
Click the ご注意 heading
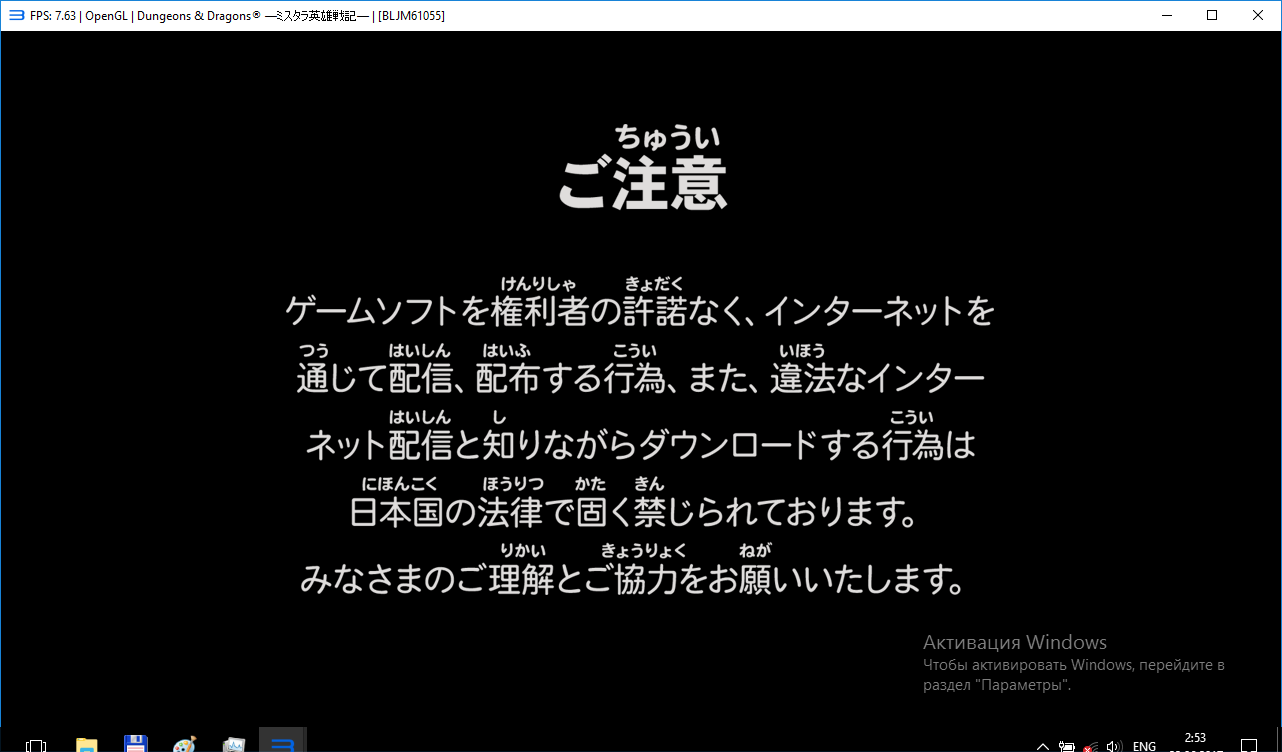(x=642, y=183)
